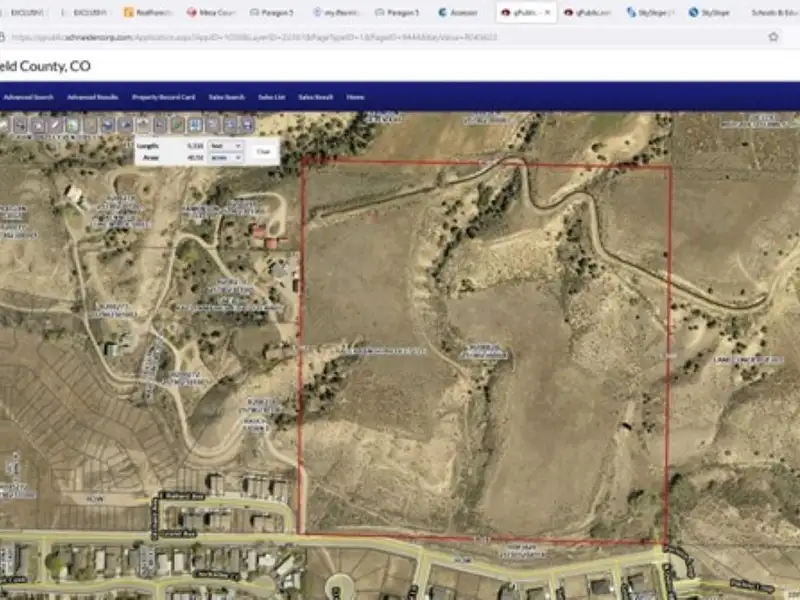Click the last icon in the map toolbar

(247, 125)
